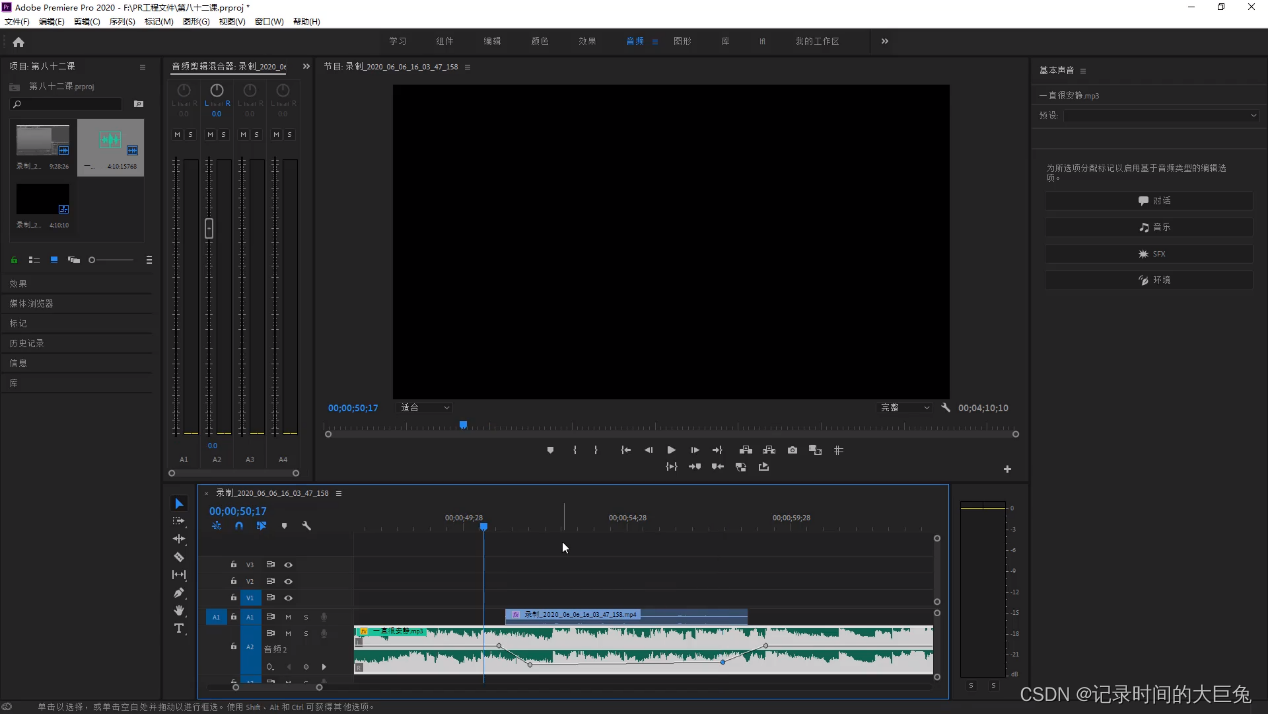Toggle V3 track output eye
1268x714 pixels.
[288, 565]
